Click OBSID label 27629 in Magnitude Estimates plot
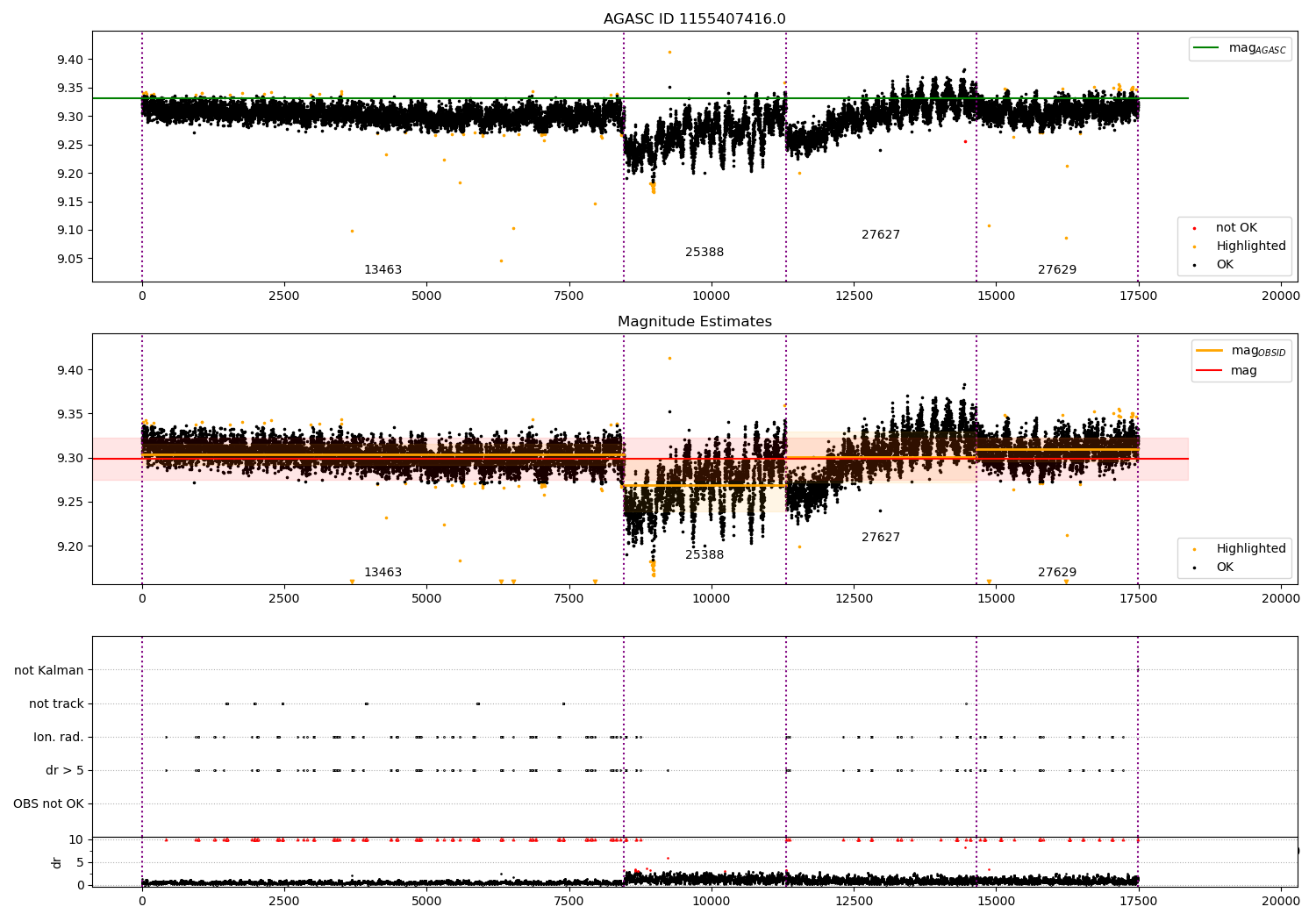Image resolution: width=1316 pixels, height=921 pixels. (1057, 573)
